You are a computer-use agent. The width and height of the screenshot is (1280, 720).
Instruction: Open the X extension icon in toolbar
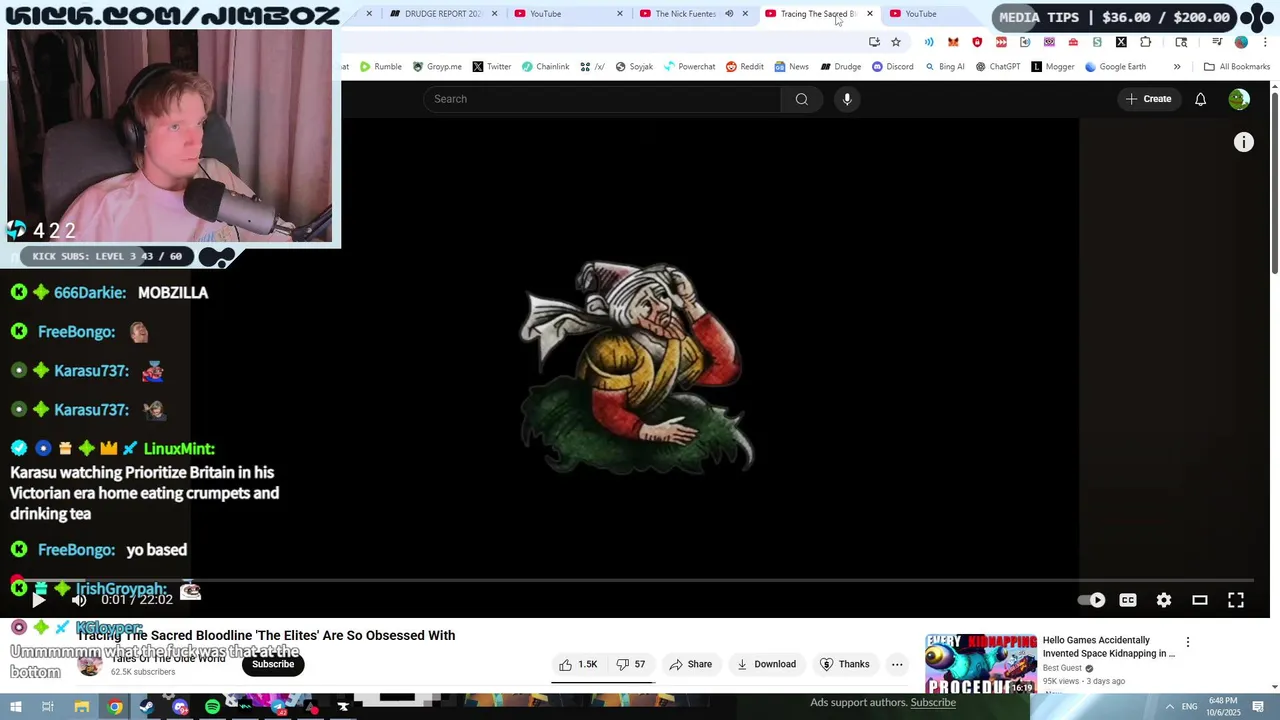1121,42
